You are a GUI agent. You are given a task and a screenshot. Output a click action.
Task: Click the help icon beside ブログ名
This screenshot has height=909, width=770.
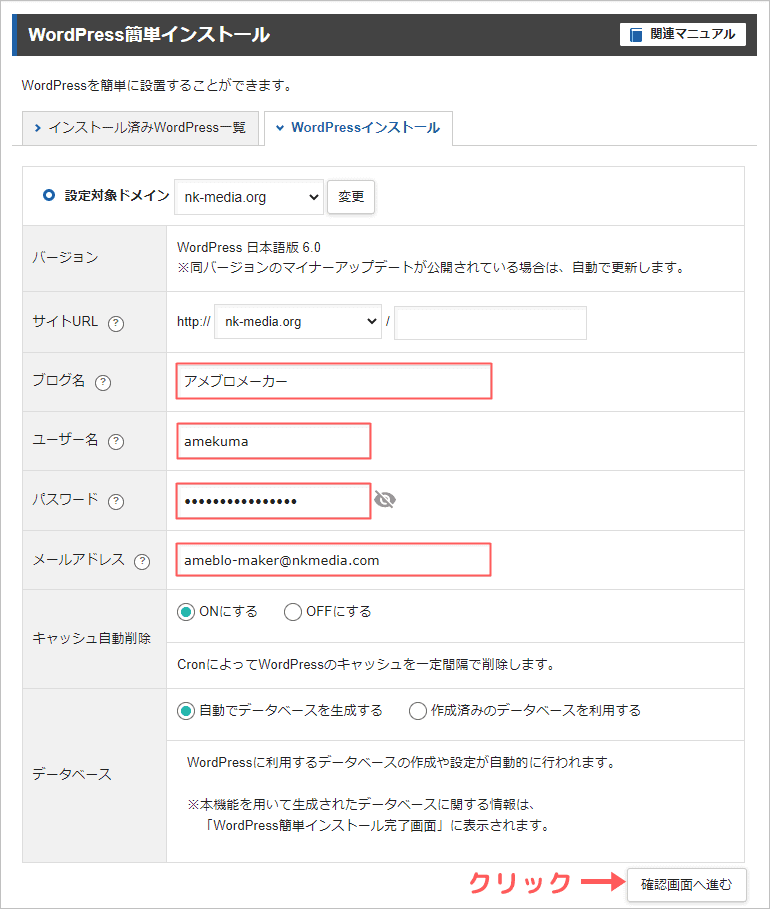tap(102, 382)
